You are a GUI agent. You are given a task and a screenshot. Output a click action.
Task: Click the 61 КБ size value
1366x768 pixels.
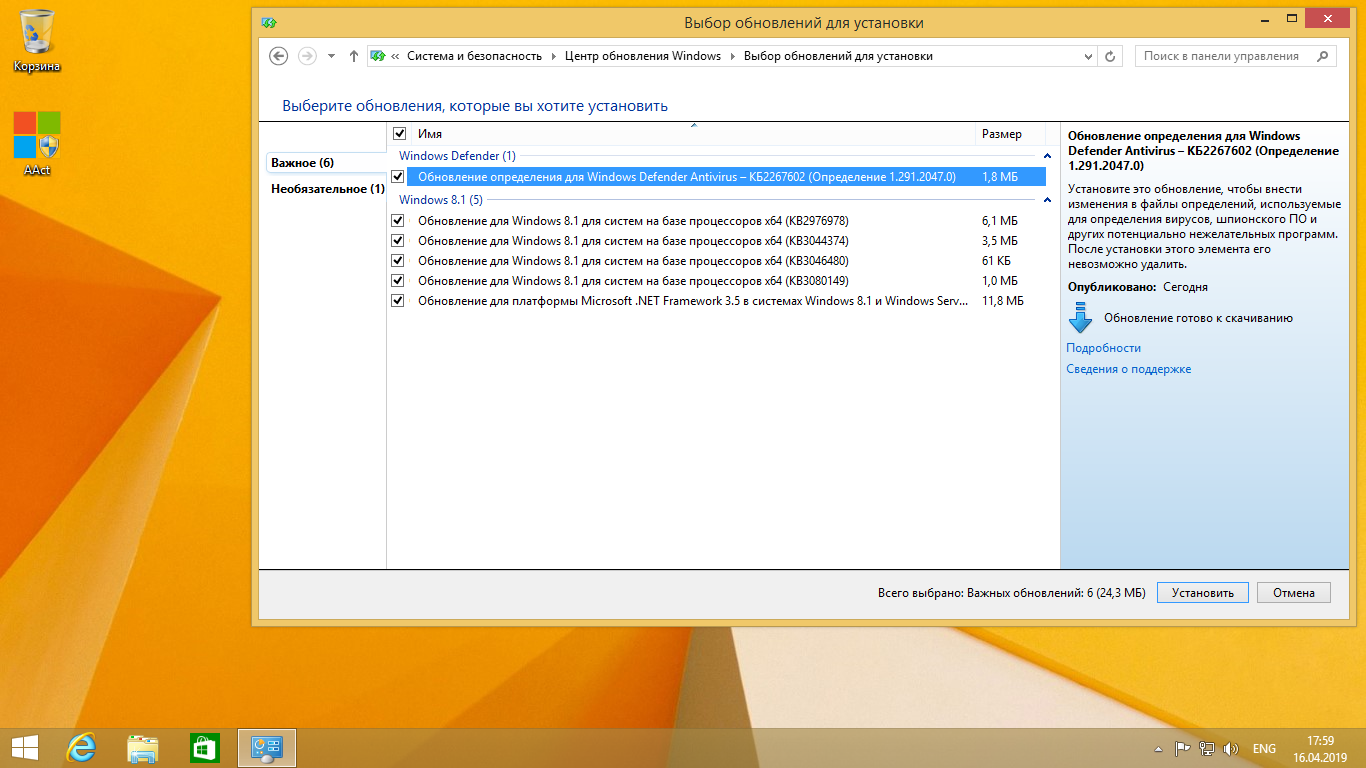pos(996,260)
